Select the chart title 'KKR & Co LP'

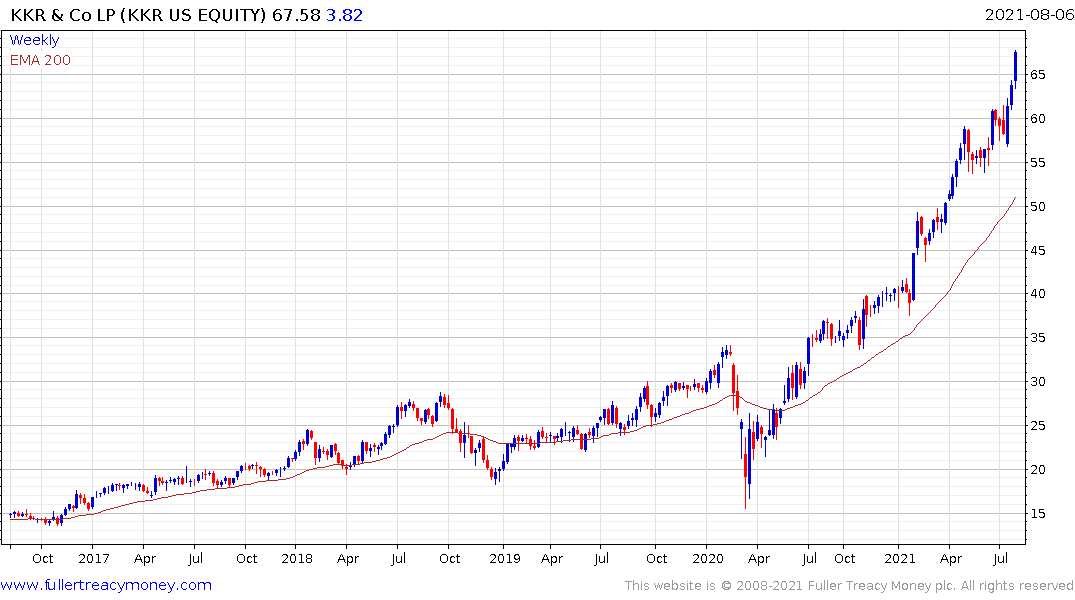pyautogui.click(x=63, y=15)
